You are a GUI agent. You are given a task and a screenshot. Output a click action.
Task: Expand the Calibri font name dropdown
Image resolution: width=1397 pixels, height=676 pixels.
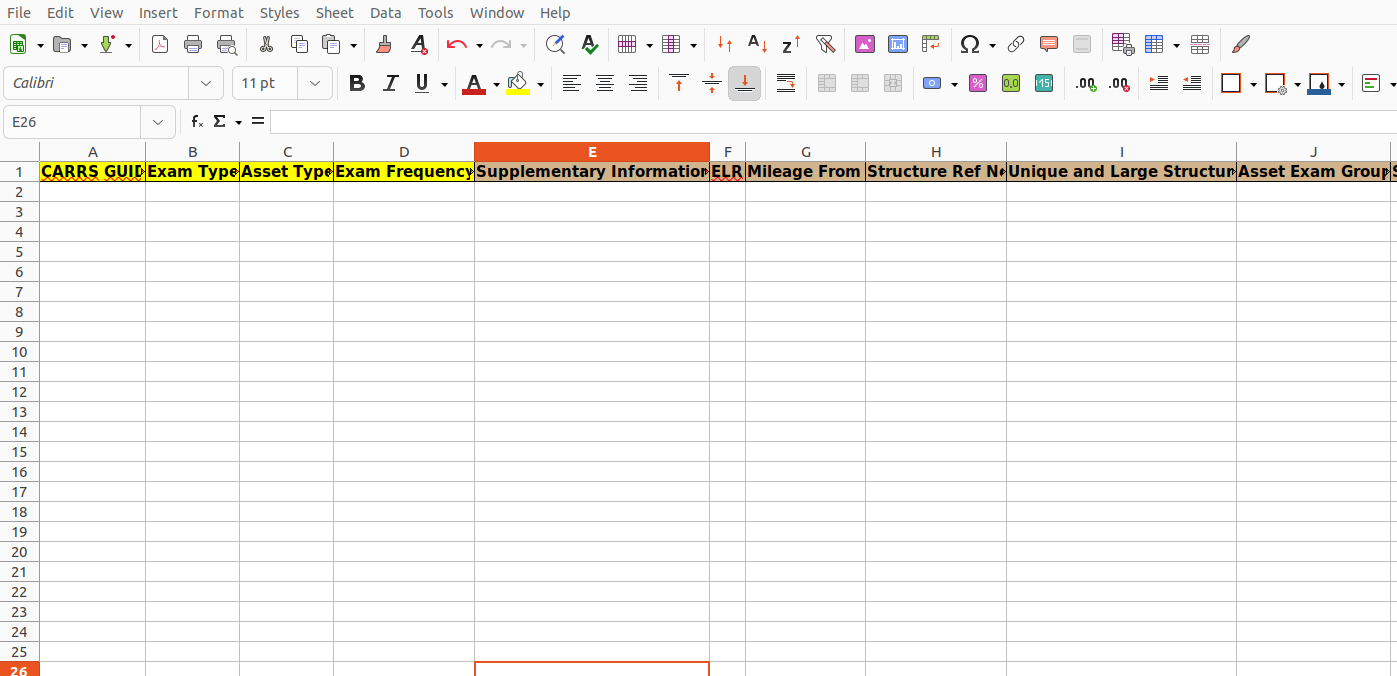click(x=206, y=83)
